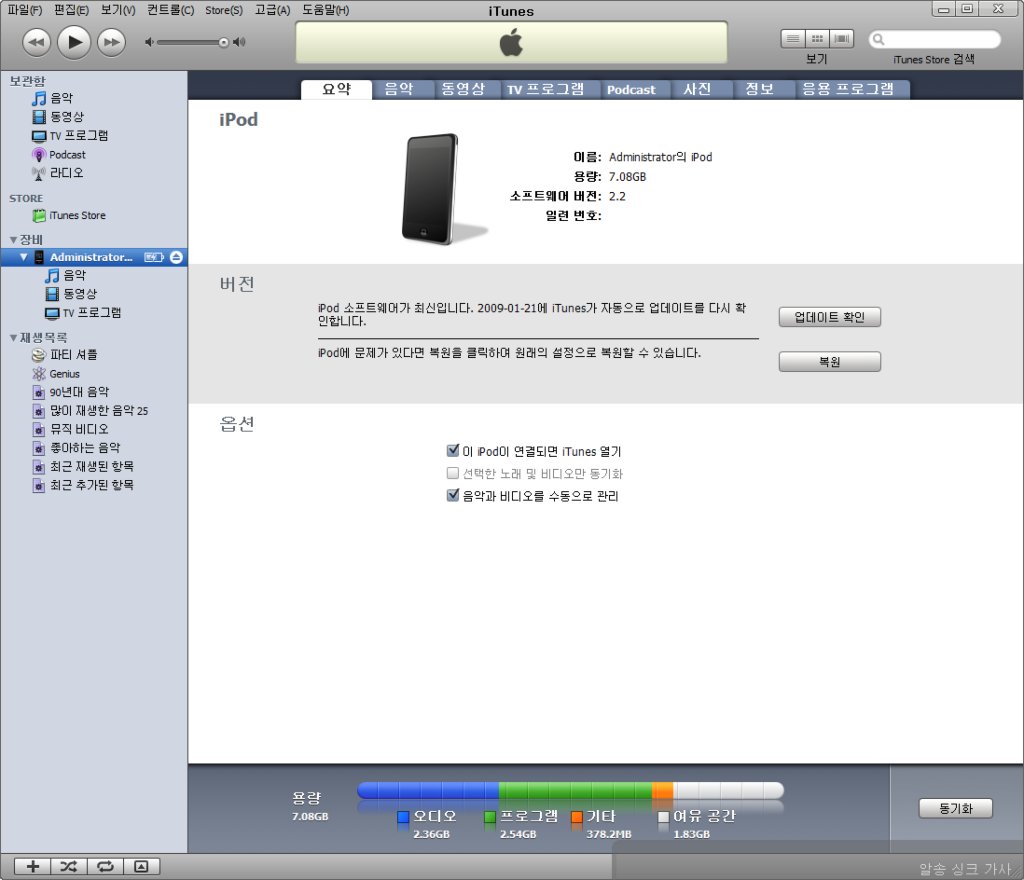
Task: Select the 요약 tab
Action: (336, 89)
